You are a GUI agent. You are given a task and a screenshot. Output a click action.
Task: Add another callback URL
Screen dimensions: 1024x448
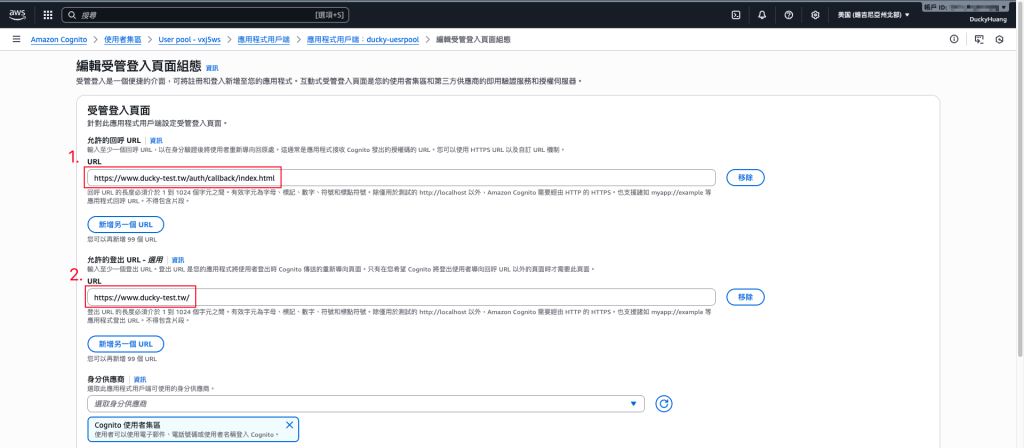[125, 225]
